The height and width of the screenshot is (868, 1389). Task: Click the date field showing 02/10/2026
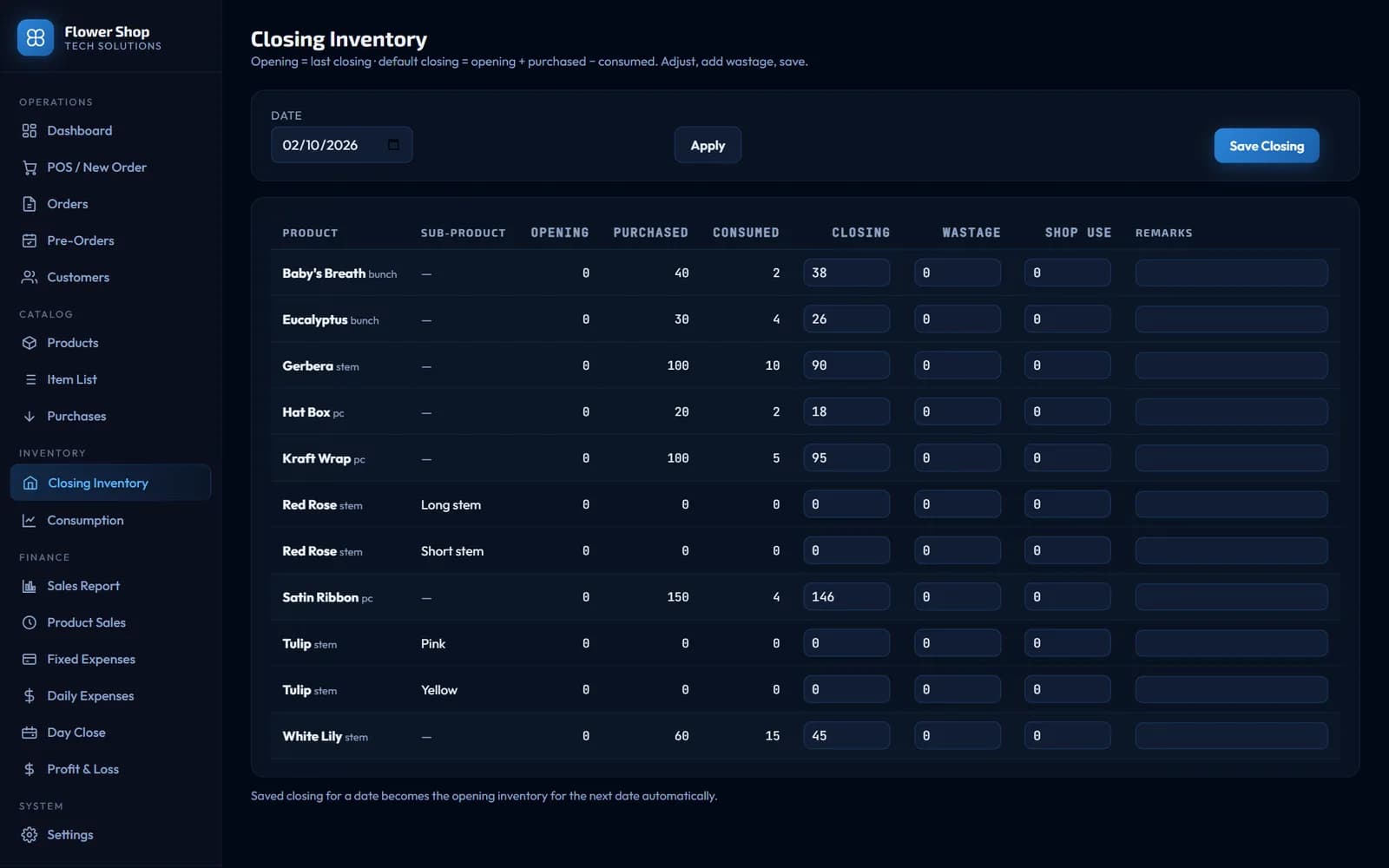pos(341,145)
